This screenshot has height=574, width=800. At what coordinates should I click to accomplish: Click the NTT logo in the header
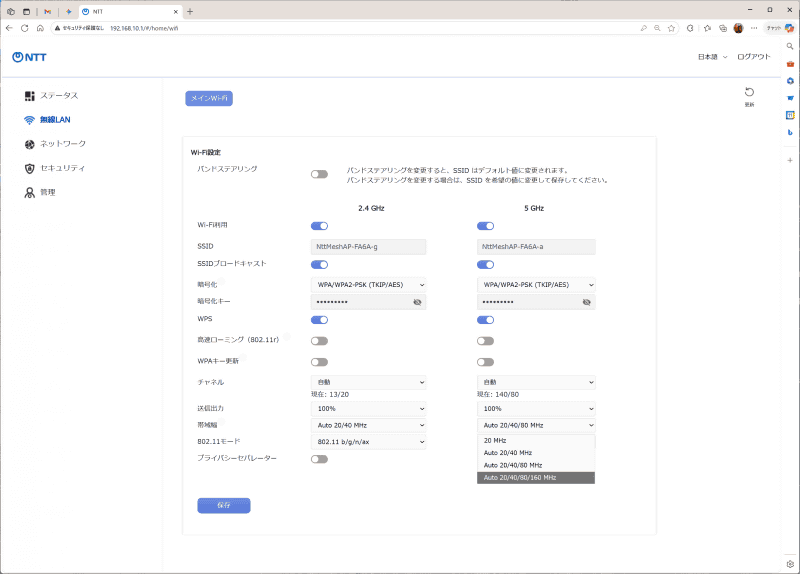[29, 57]
